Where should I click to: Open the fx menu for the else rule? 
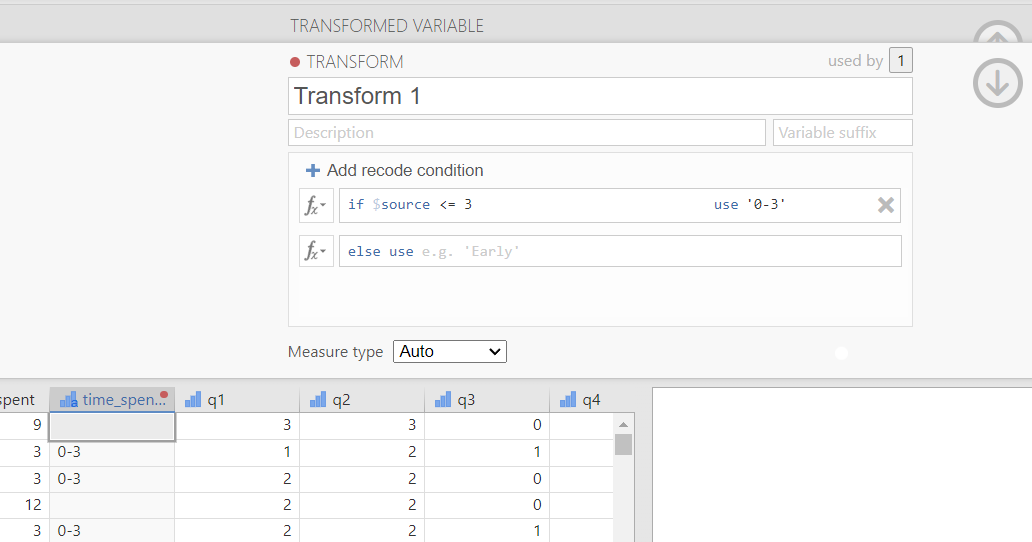[x=316, y=251]
